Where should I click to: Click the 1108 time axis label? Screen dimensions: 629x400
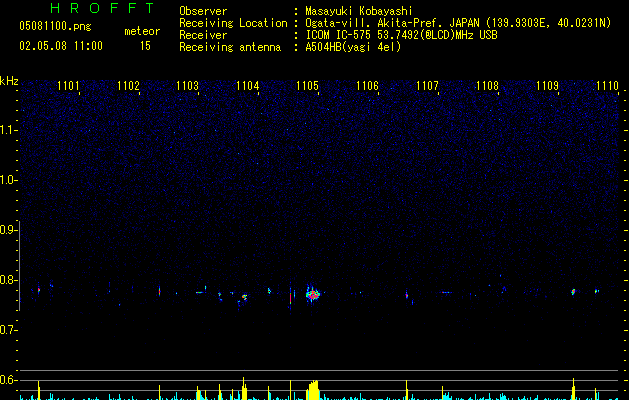tap(487, 86)
